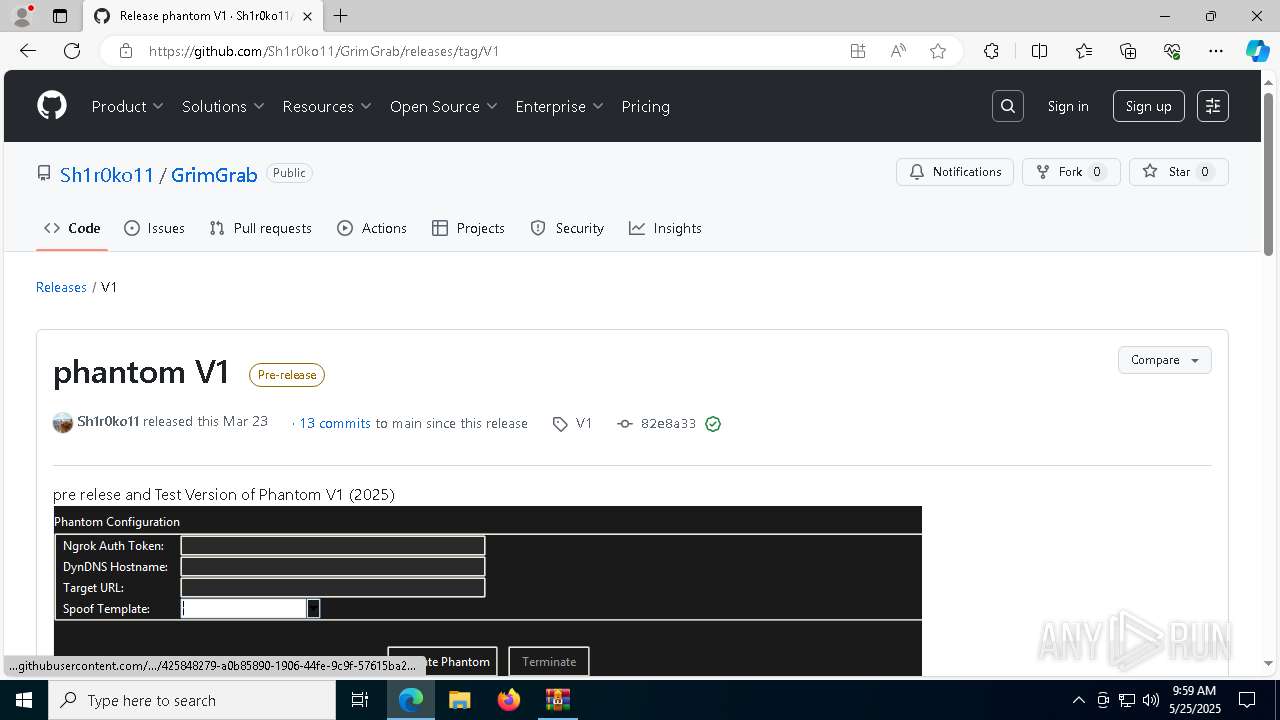The width and height of the screenshot is (1280, 720).
Task: Open the tab actions menu icon
Action: (60, 16)
